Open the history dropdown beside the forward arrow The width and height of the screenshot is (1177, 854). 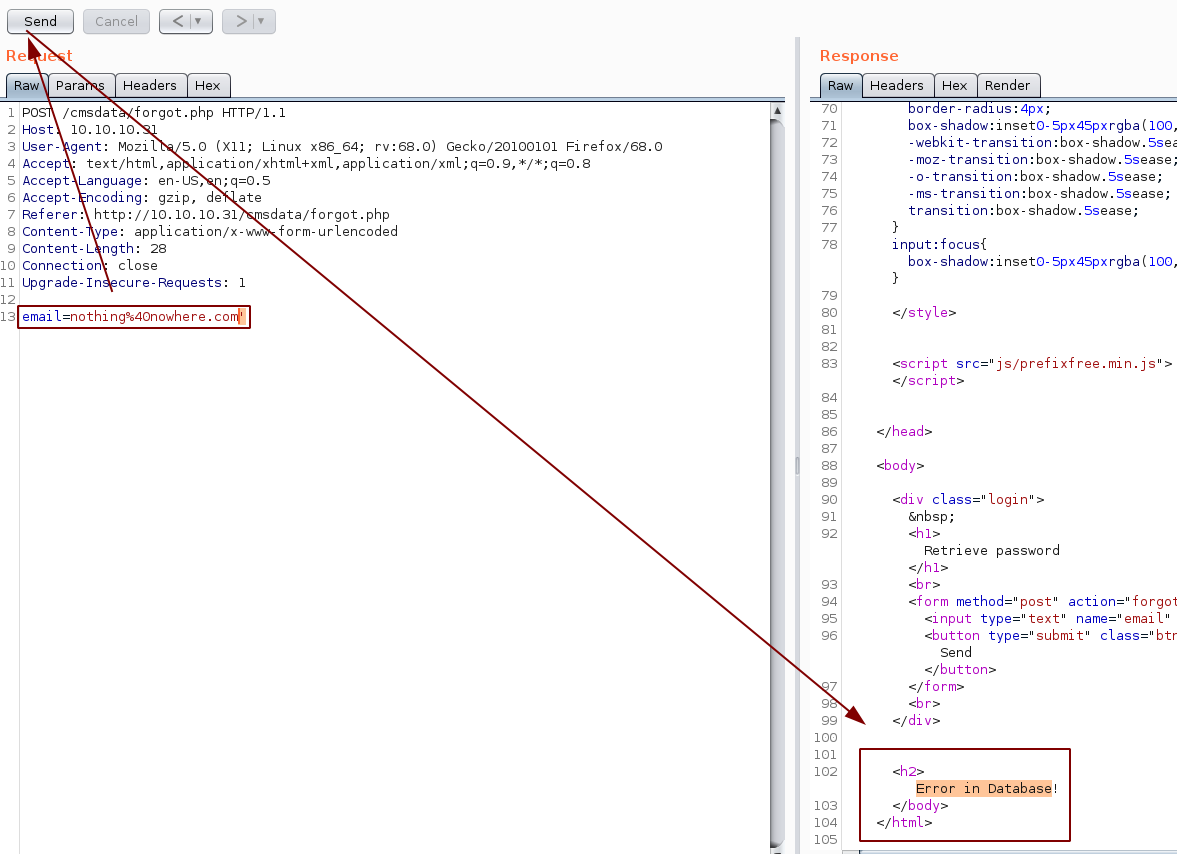tap(262, 22)
